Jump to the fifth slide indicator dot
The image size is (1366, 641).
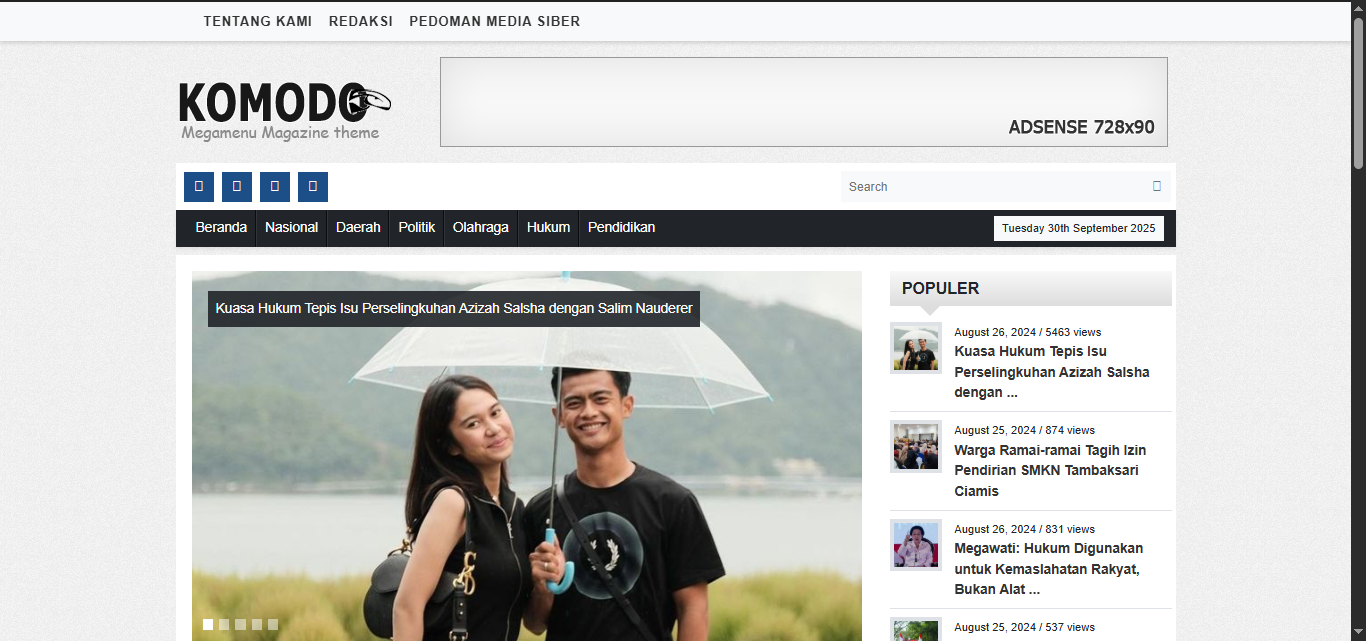coord(272,624)
